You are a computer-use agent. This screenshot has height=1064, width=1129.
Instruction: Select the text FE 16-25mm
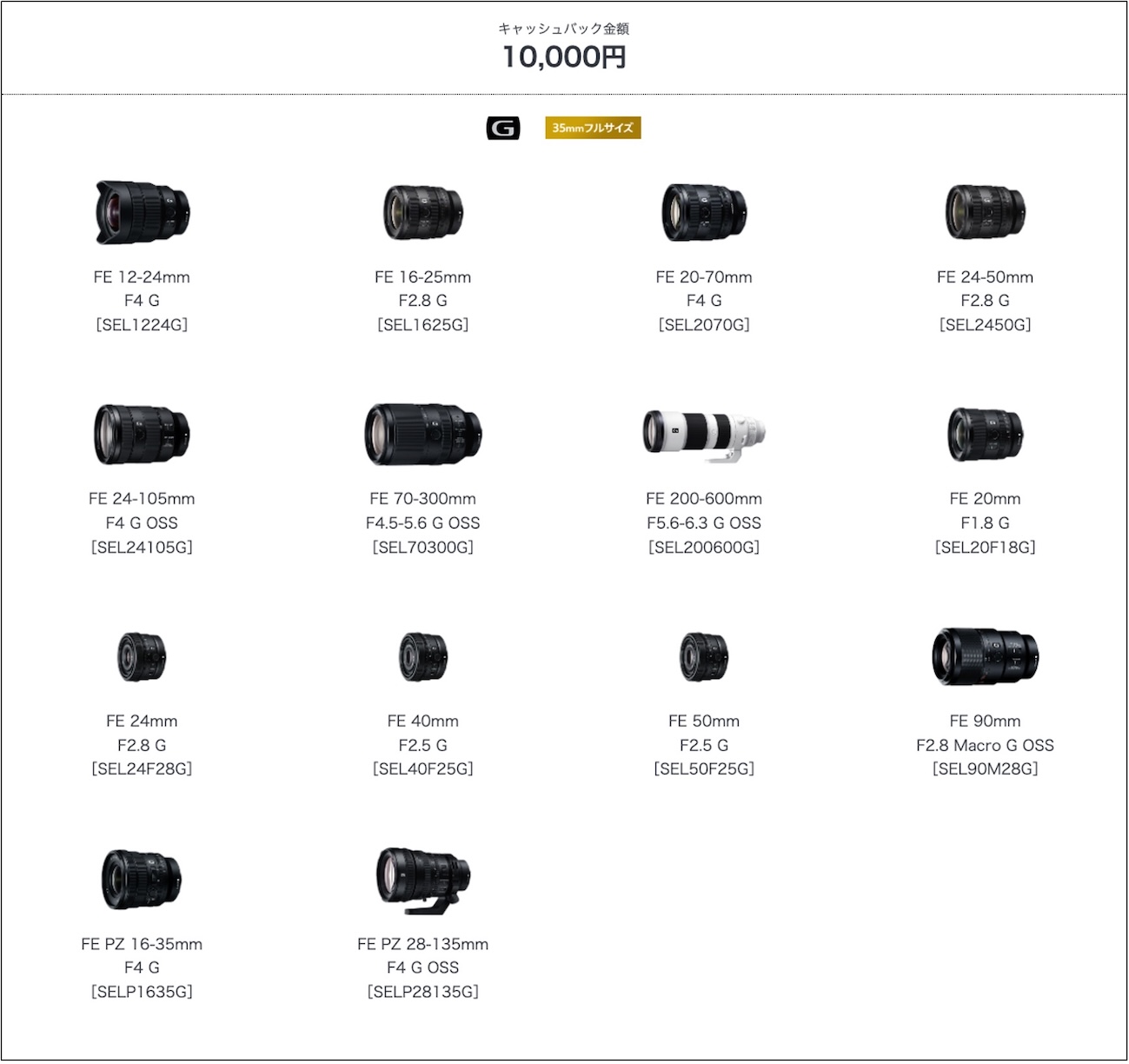(x=423, y=277)
